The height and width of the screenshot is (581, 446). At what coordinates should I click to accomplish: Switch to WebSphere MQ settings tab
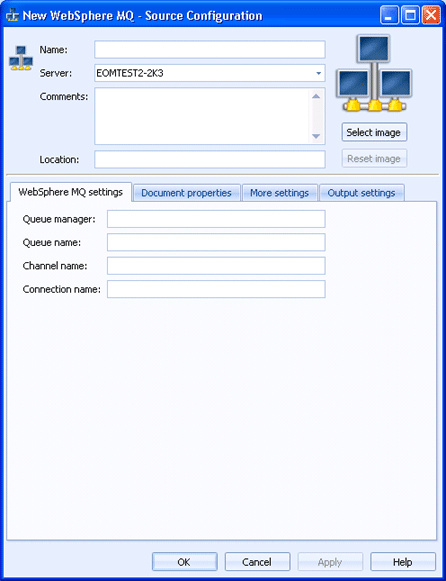coord(70,192)
